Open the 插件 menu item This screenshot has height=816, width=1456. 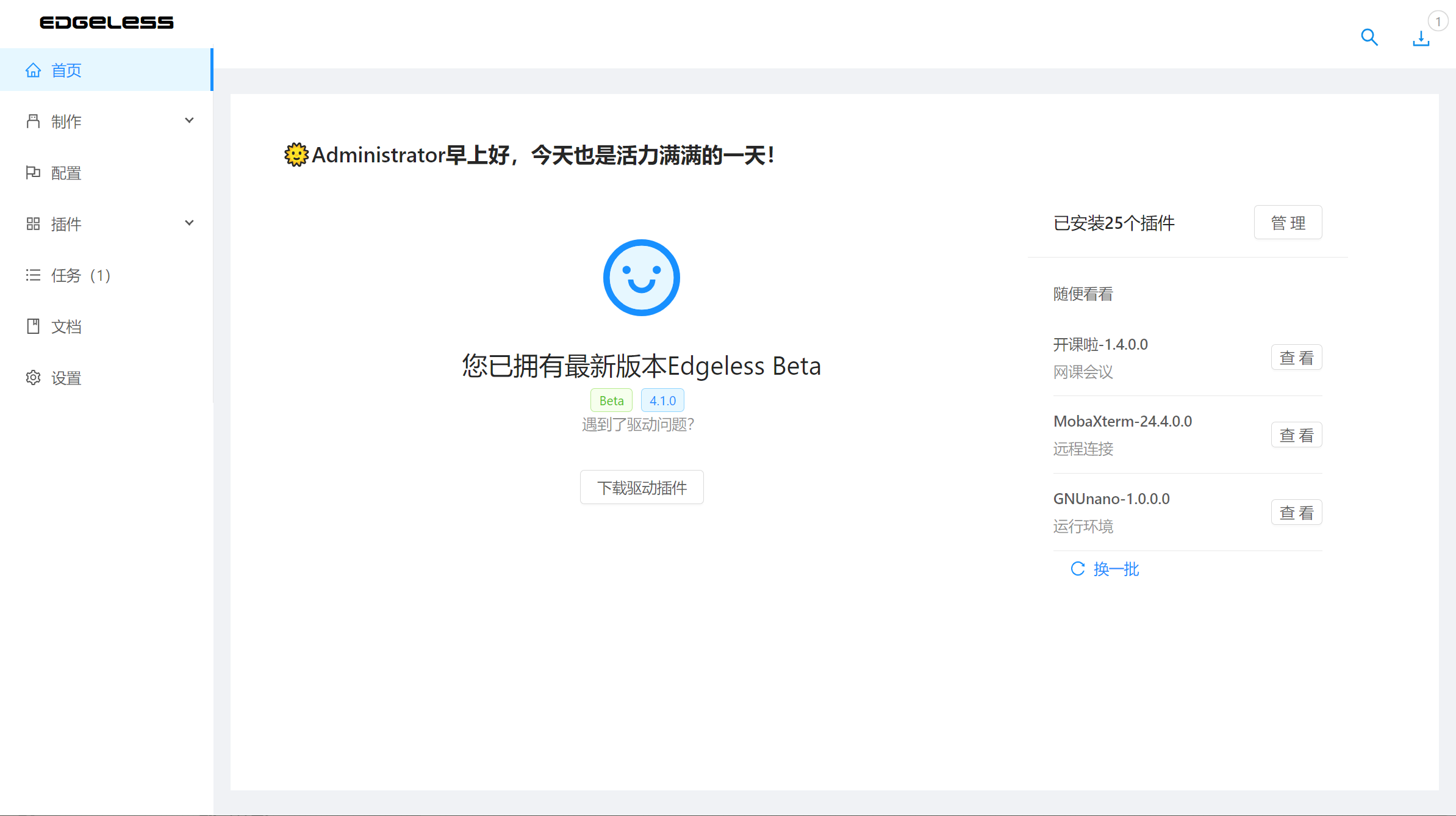[106, 224]
